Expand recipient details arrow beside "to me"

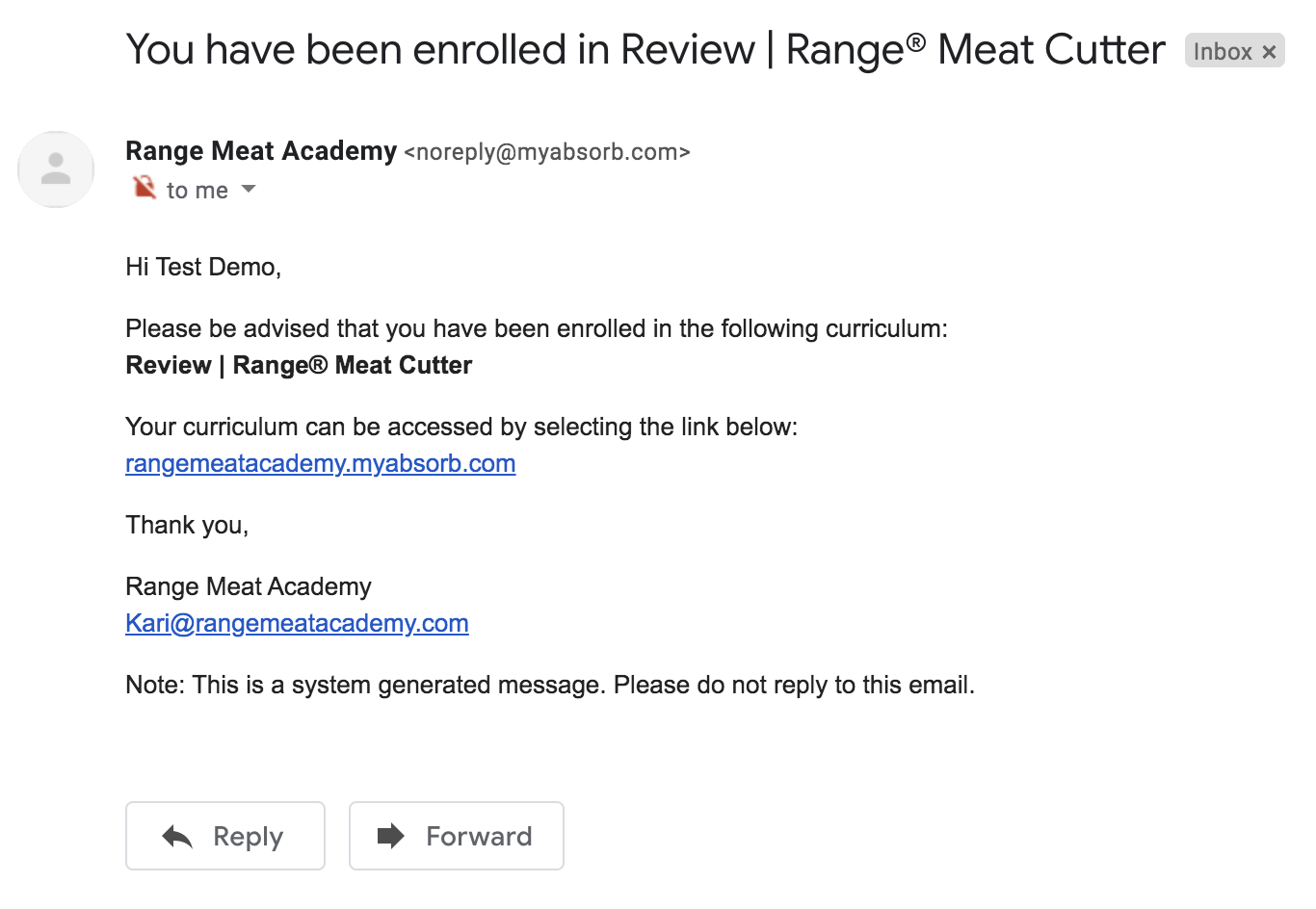pos(249,189)
